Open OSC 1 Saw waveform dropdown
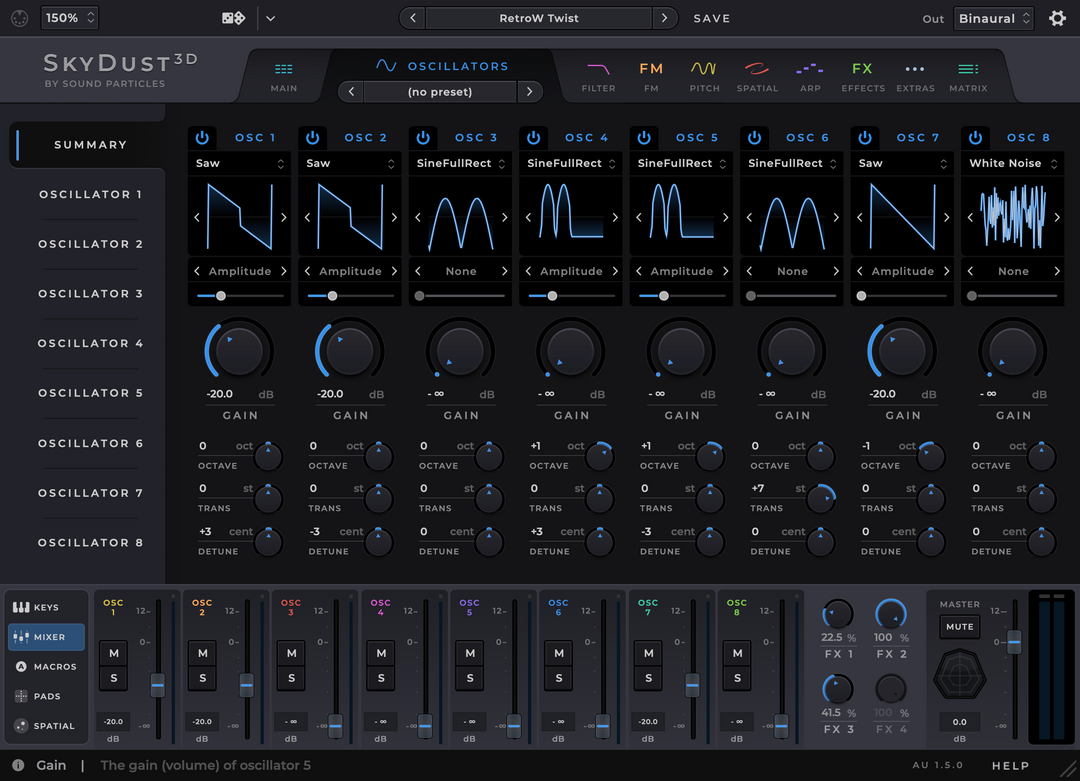The width and height of the screenshot is (1080, 781). 239,163
